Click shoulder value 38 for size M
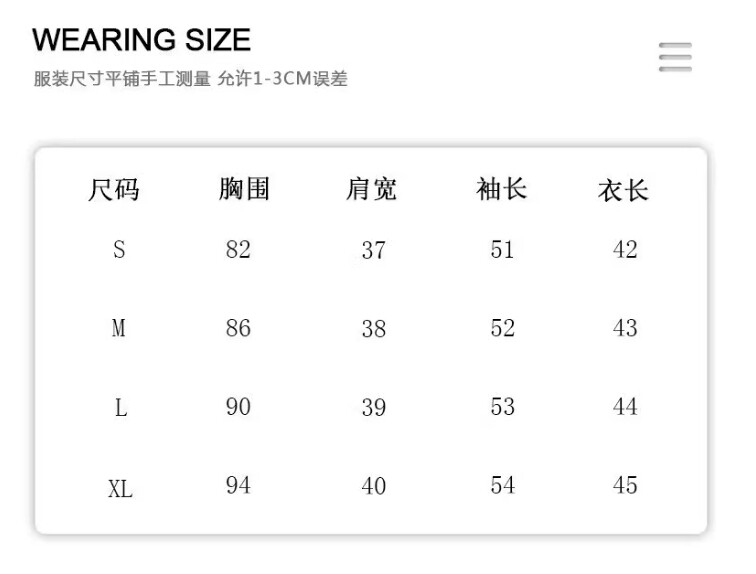 tap(373, 328)
